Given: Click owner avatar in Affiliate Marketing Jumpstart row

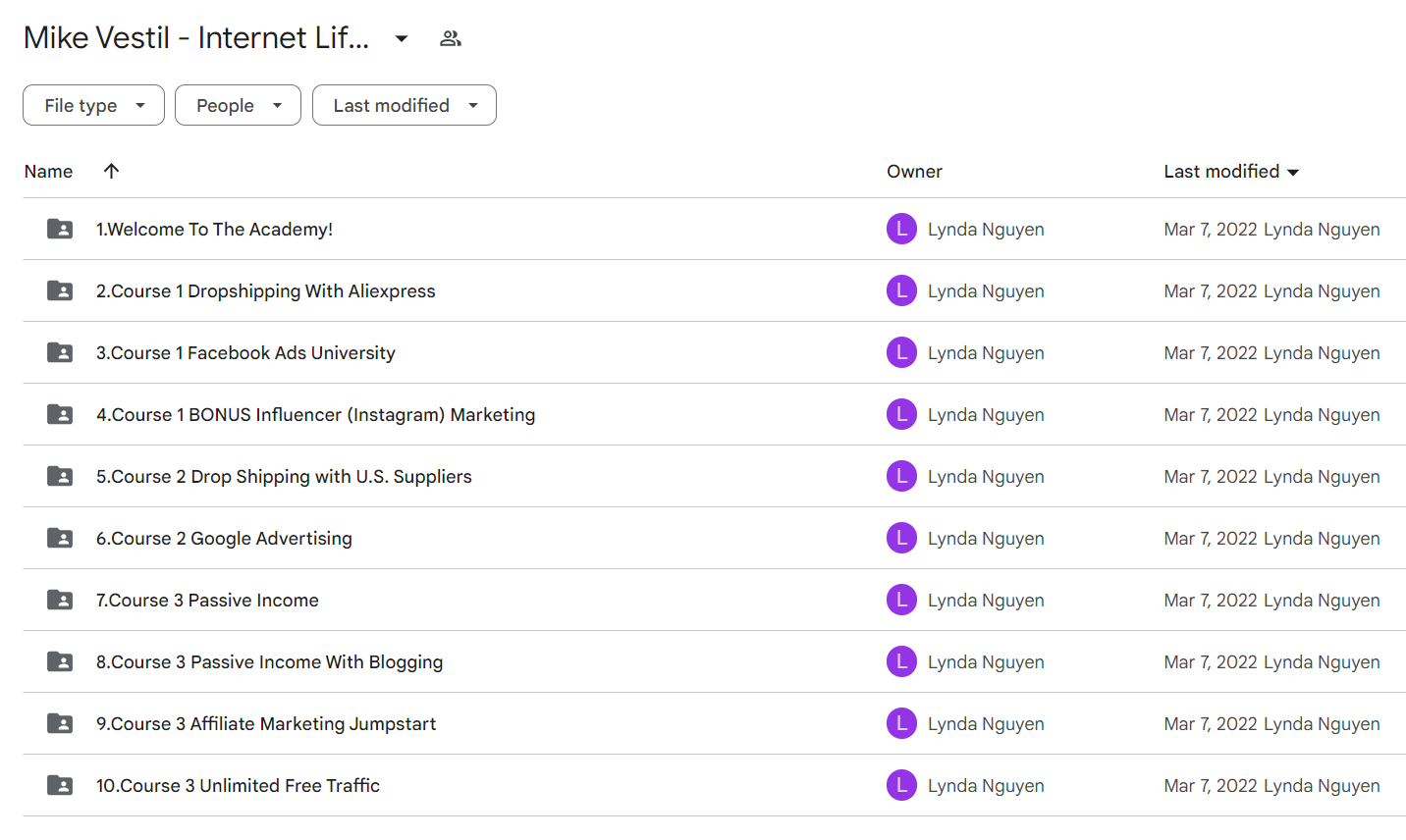Looking at the screenshot, I should pos(901,723).
